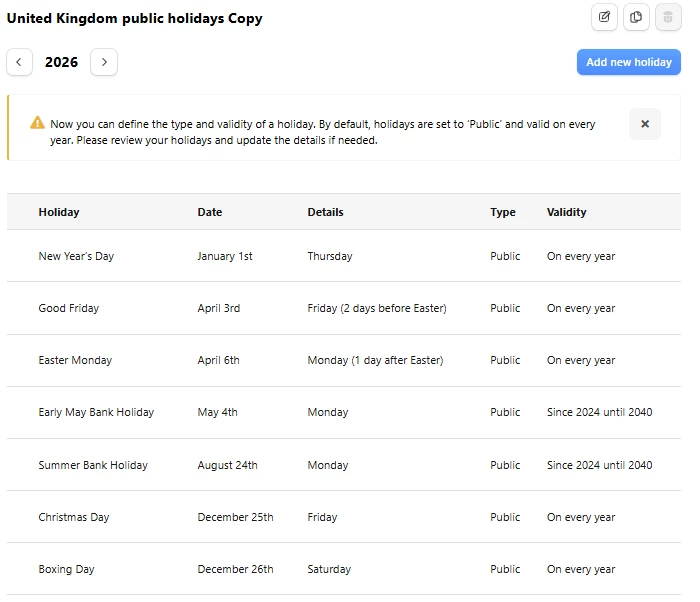Click the Validity column header
This screenshot has width=700, height=602.
pyautogui.click(x=567, y=212)
